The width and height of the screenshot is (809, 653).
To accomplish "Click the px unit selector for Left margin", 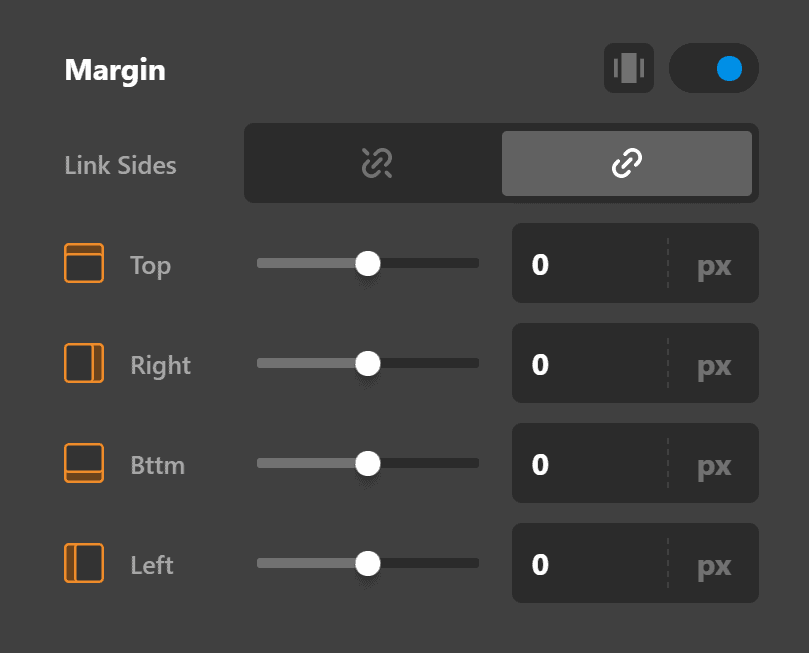I will click(x=713, y=563).
